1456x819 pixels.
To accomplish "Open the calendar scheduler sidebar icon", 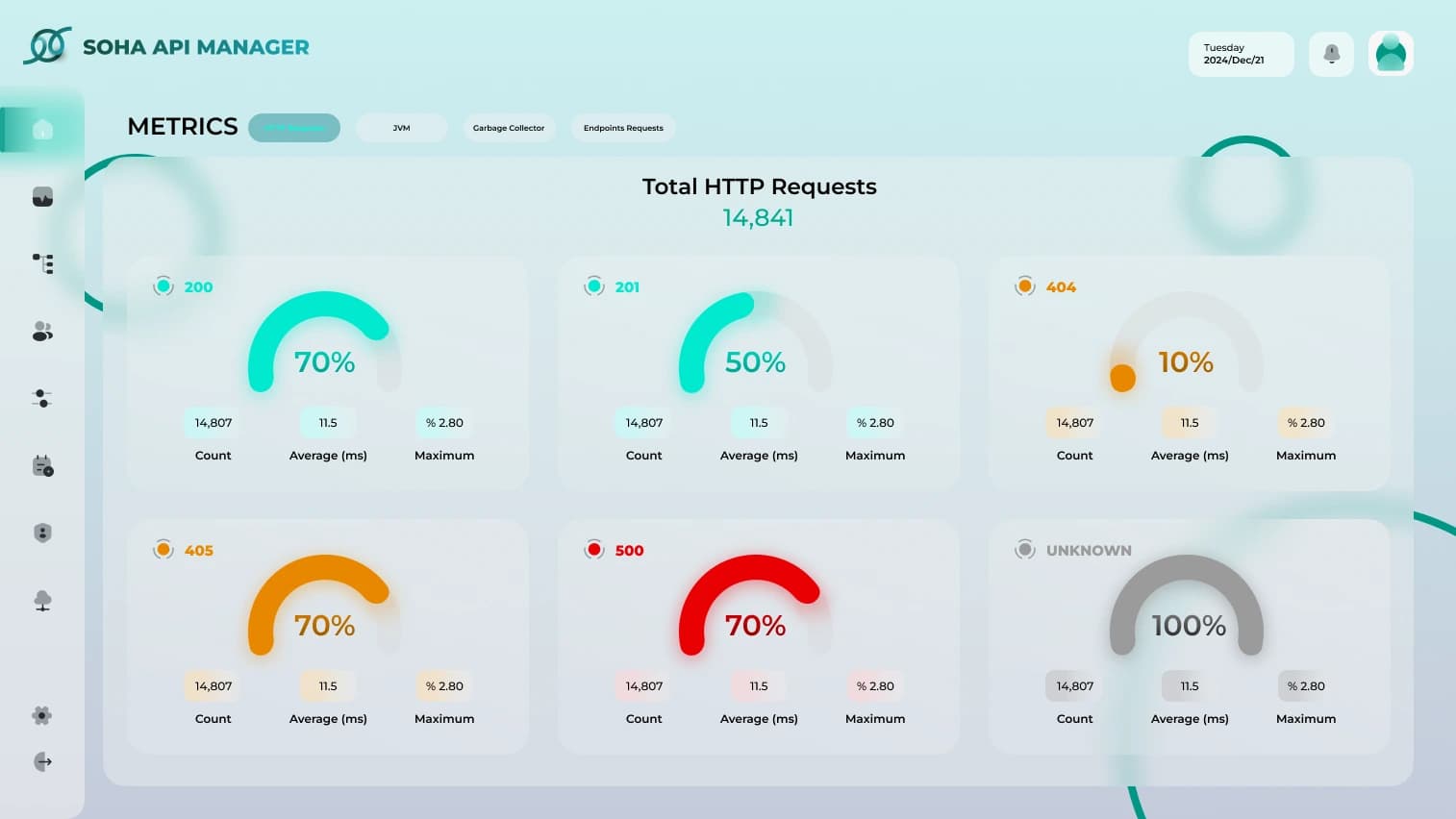I will click(42, 466).
